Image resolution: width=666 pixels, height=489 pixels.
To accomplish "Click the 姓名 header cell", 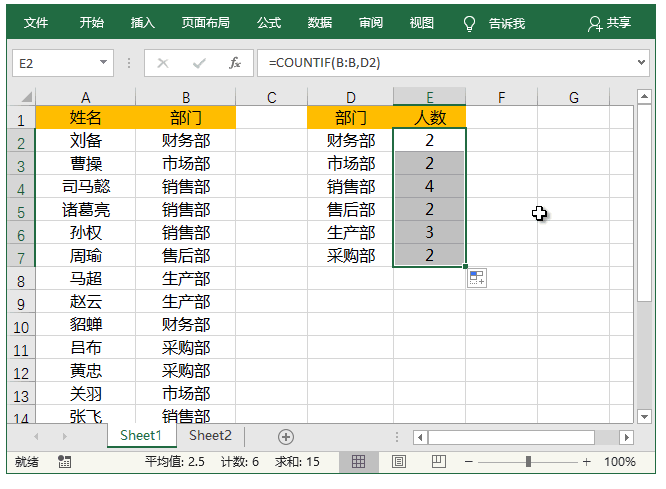I will click(85, 118).
